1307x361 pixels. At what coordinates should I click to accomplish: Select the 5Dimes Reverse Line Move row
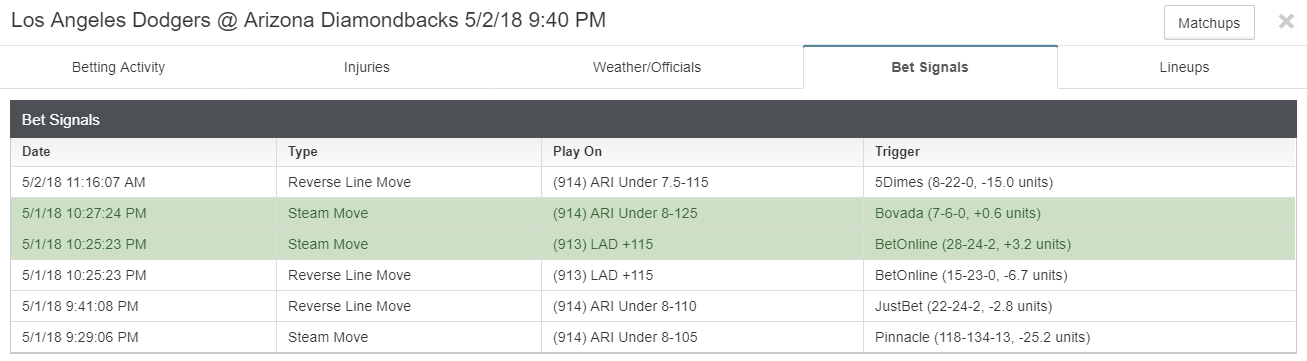click(x=653, y=182)
